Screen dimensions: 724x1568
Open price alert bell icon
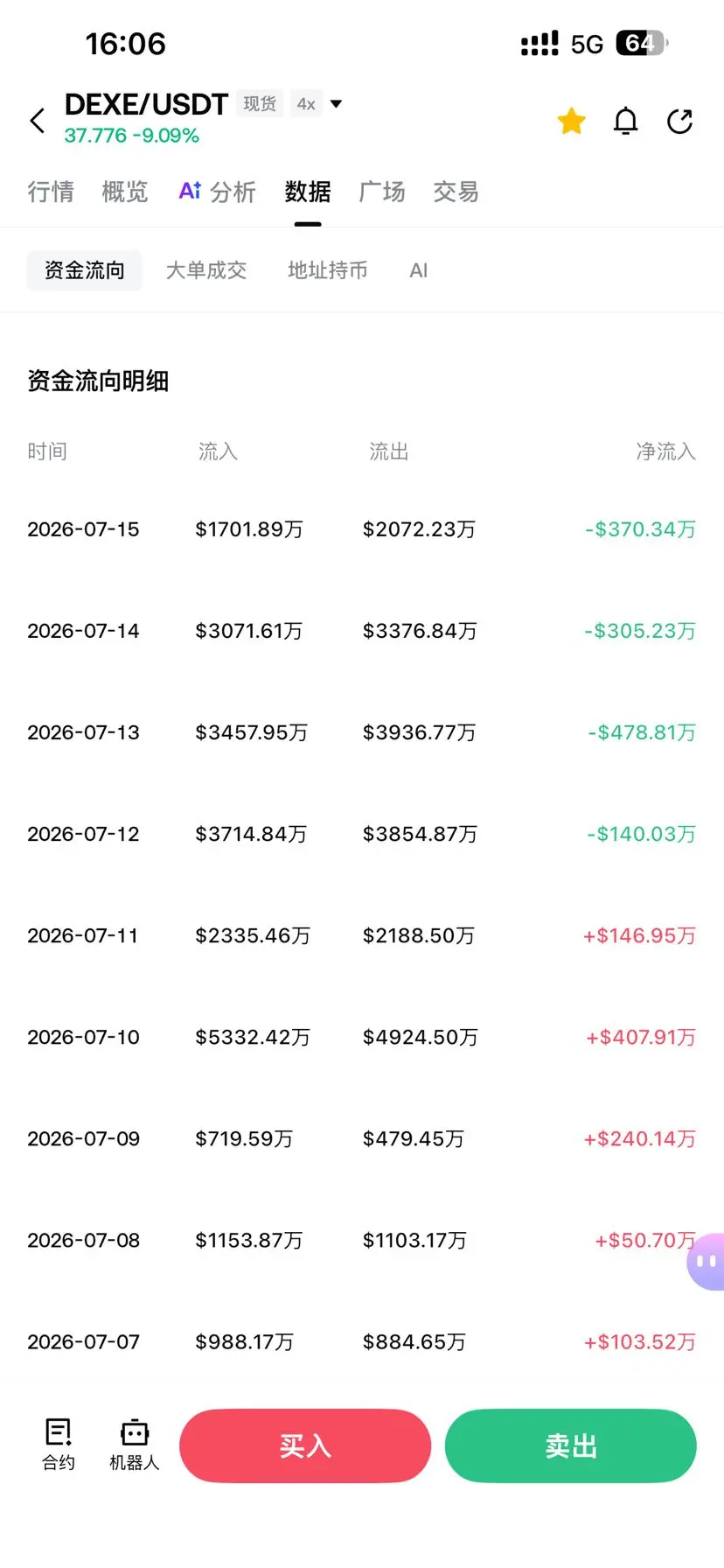pos(626,121)
